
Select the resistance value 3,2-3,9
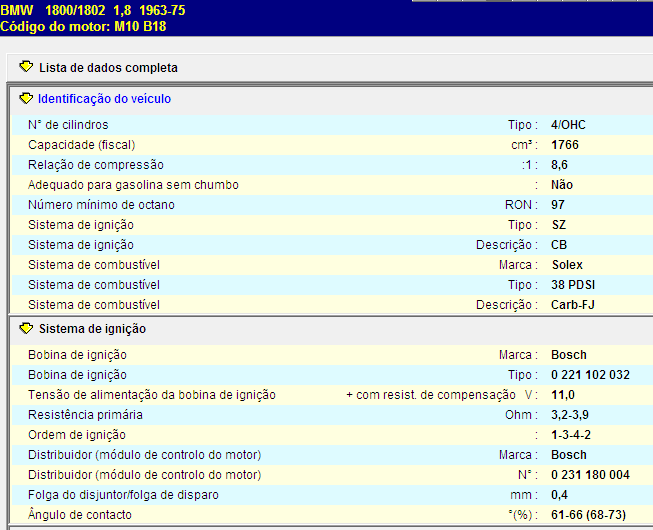[570, 415]
